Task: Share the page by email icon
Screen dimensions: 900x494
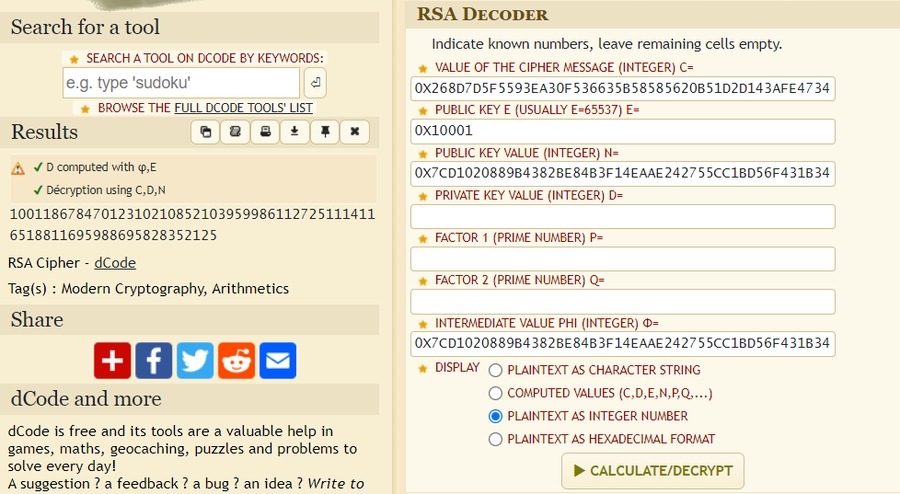Action: click(277, 360)
